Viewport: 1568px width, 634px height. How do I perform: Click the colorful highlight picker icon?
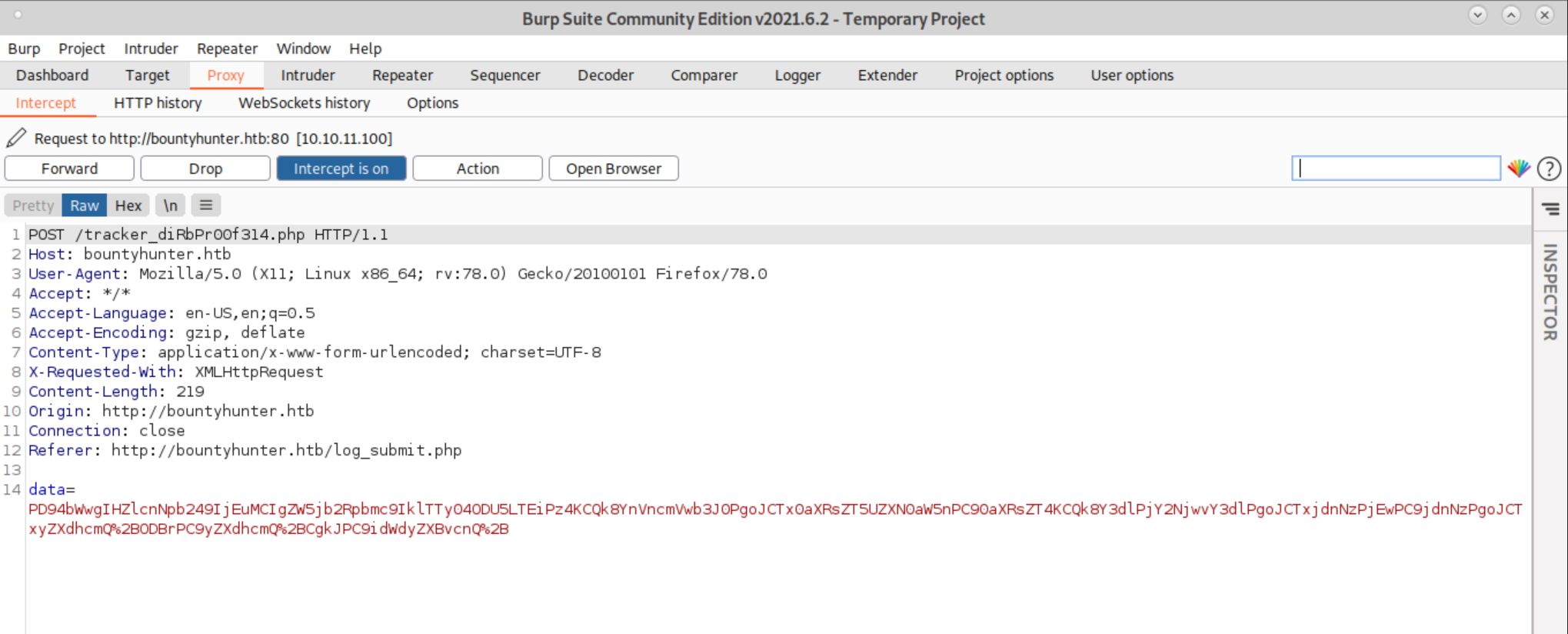pyautogui.click(x=1518, y=169)
